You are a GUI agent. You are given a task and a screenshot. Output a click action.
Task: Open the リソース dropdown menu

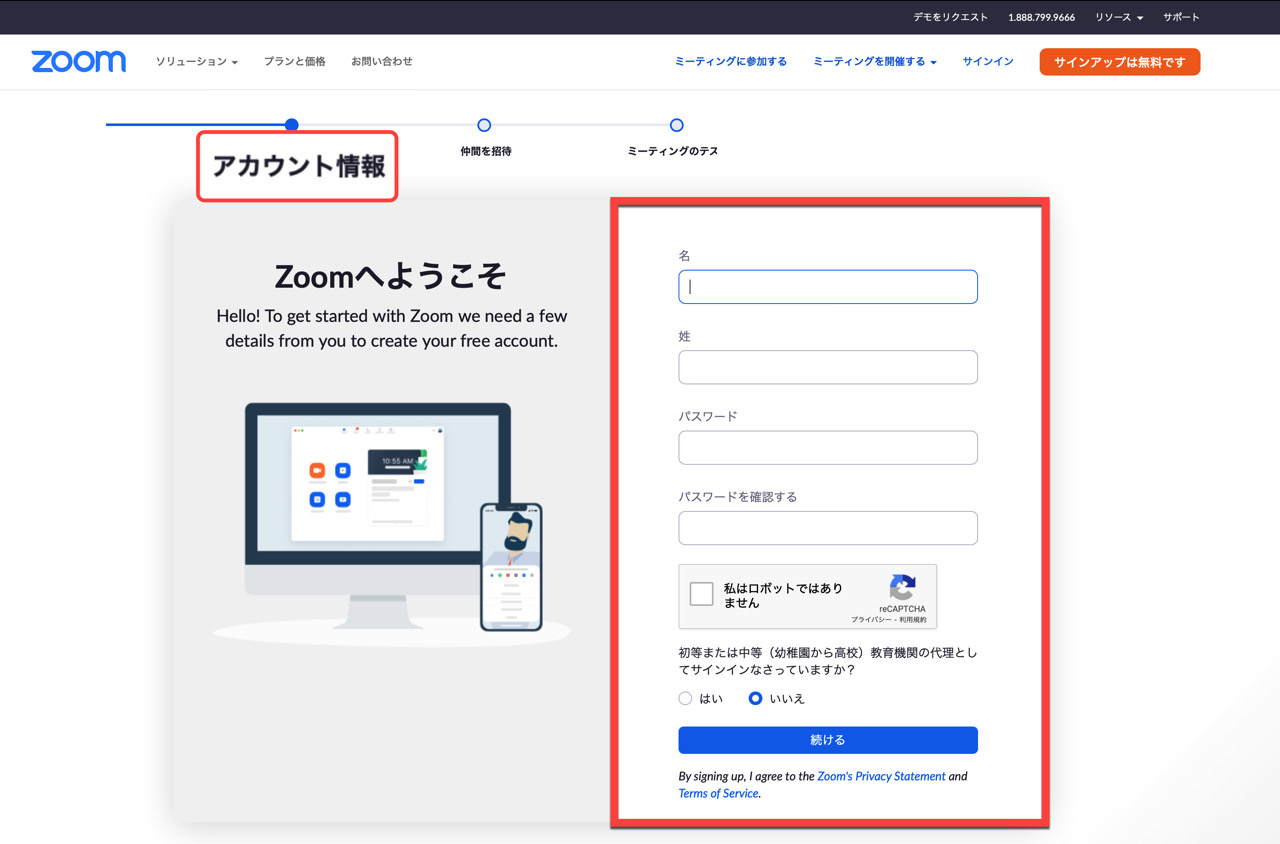coord(1119,17)
